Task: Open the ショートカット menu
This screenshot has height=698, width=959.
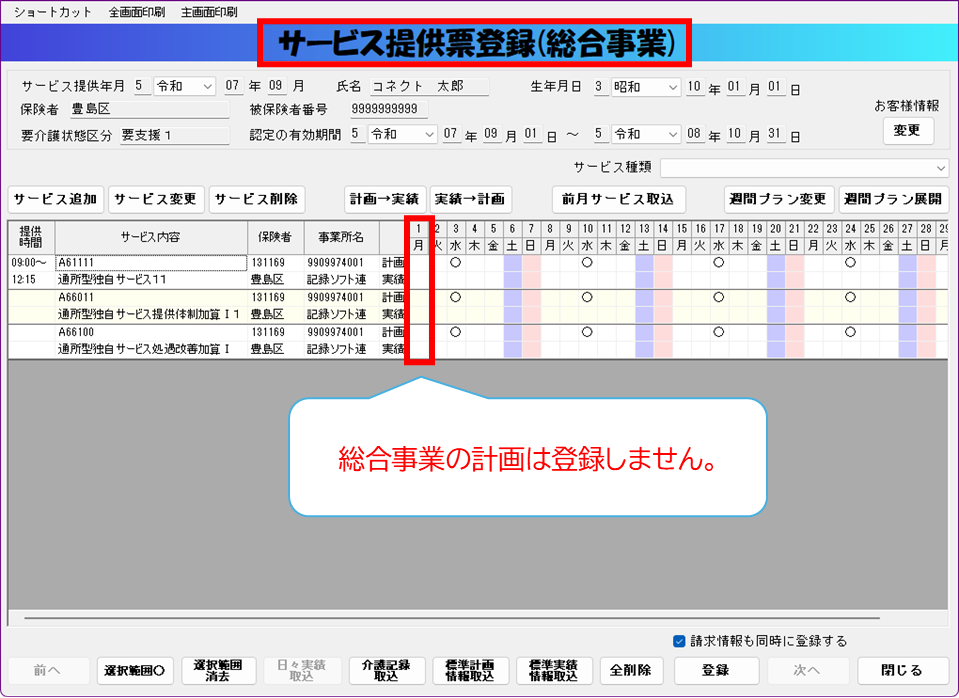Action: 52,12
